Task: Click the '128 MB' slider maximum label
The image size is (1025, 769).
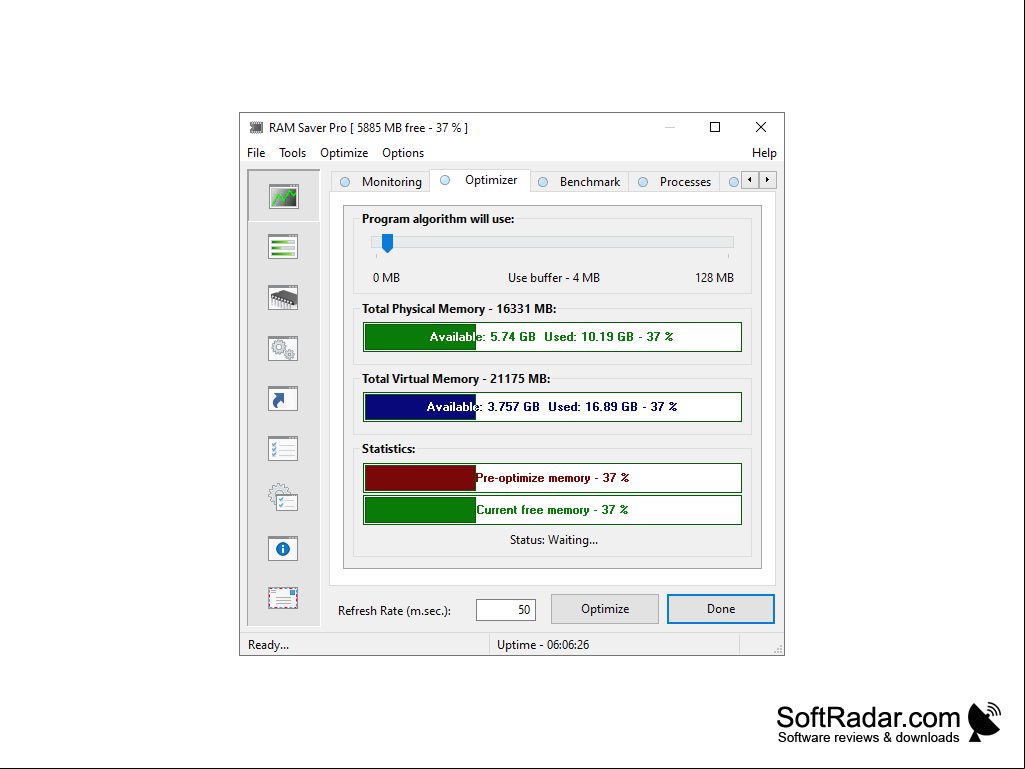Action: 714,278
